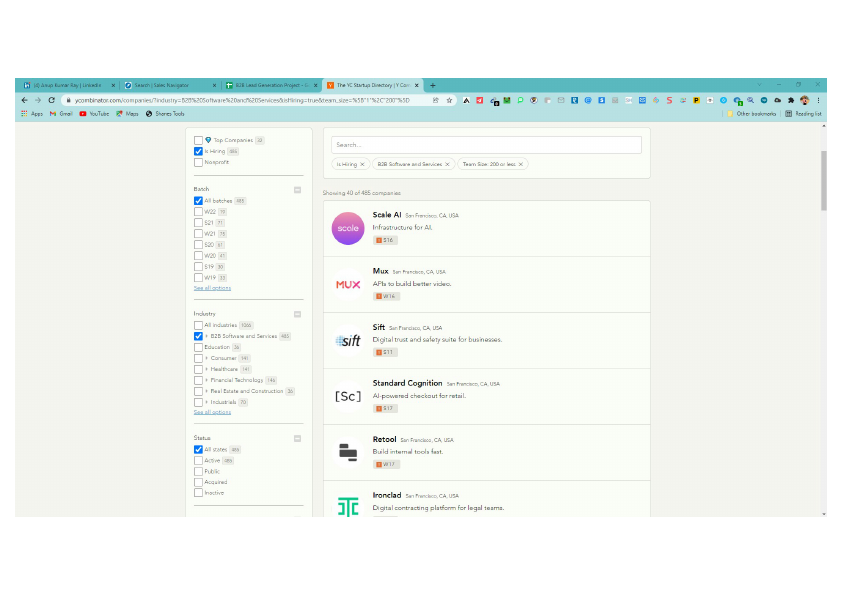Select the YC Startup Directory tab
This screenshot has height=595, width=842.
[373, 85]
